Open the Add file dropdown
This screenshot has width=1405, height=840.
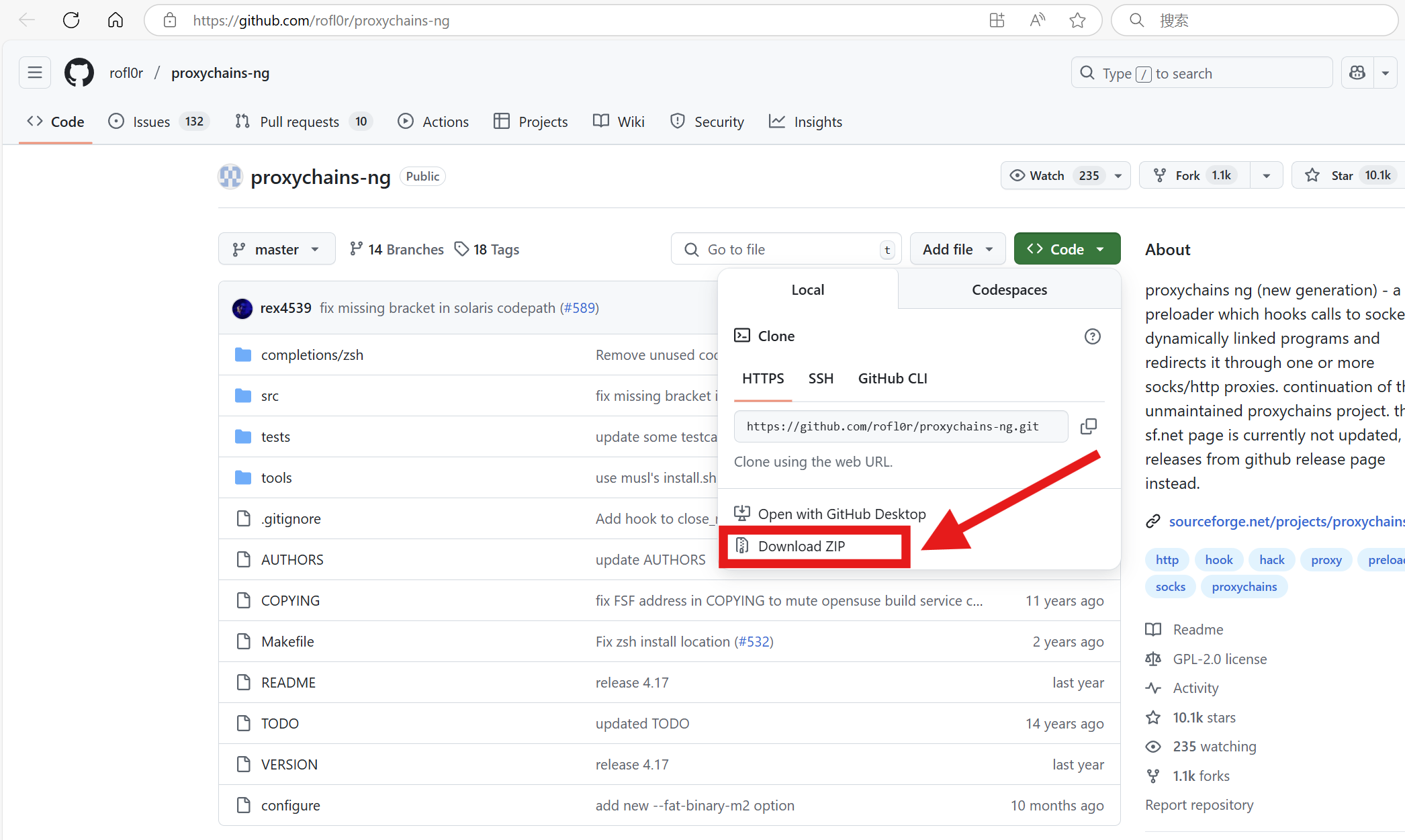click(x=958, y=249)
